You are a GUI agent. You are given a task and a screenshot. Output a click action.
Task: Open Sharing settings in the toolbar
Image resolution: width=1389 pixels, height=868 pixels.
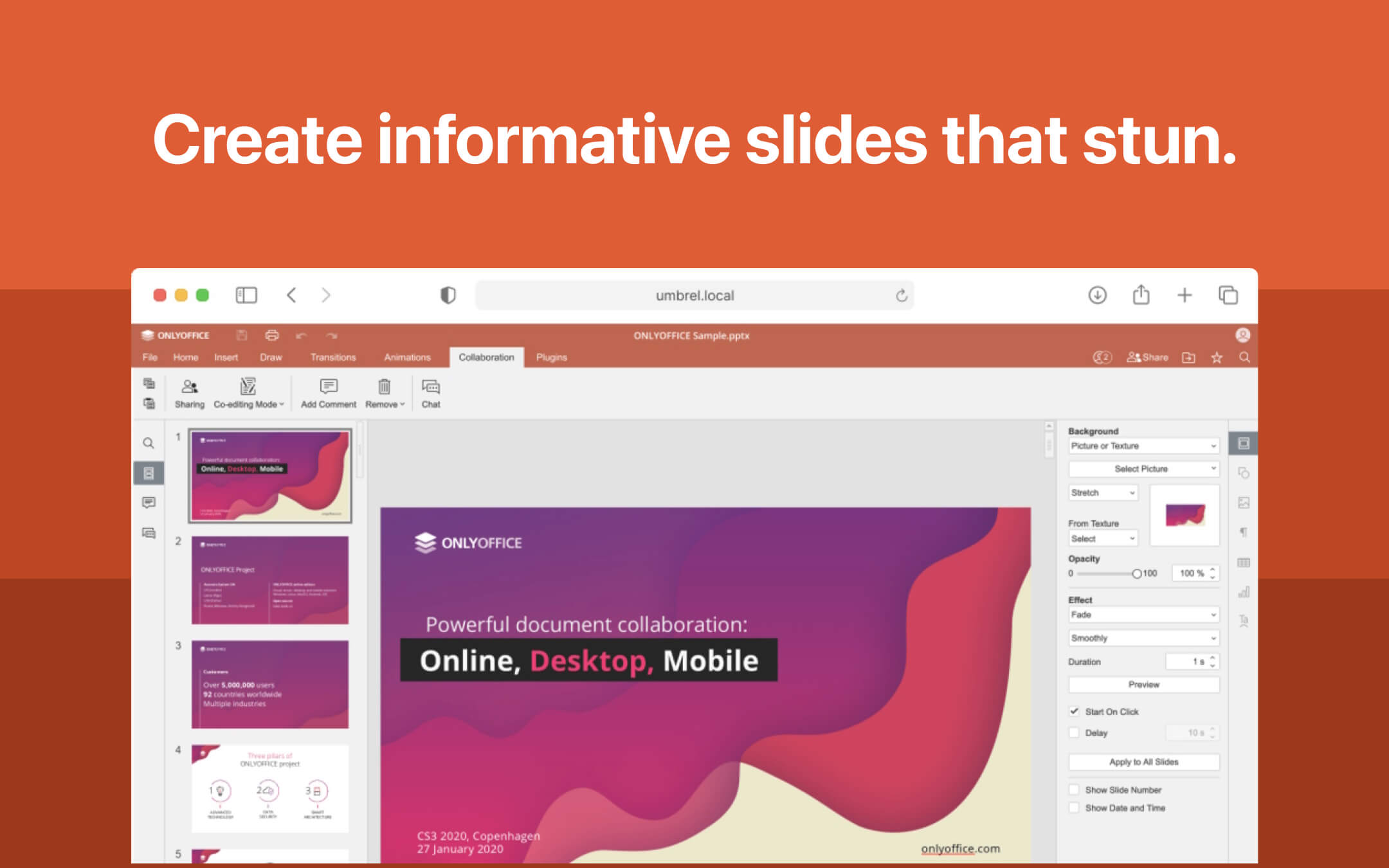click(x=189, y=392)
